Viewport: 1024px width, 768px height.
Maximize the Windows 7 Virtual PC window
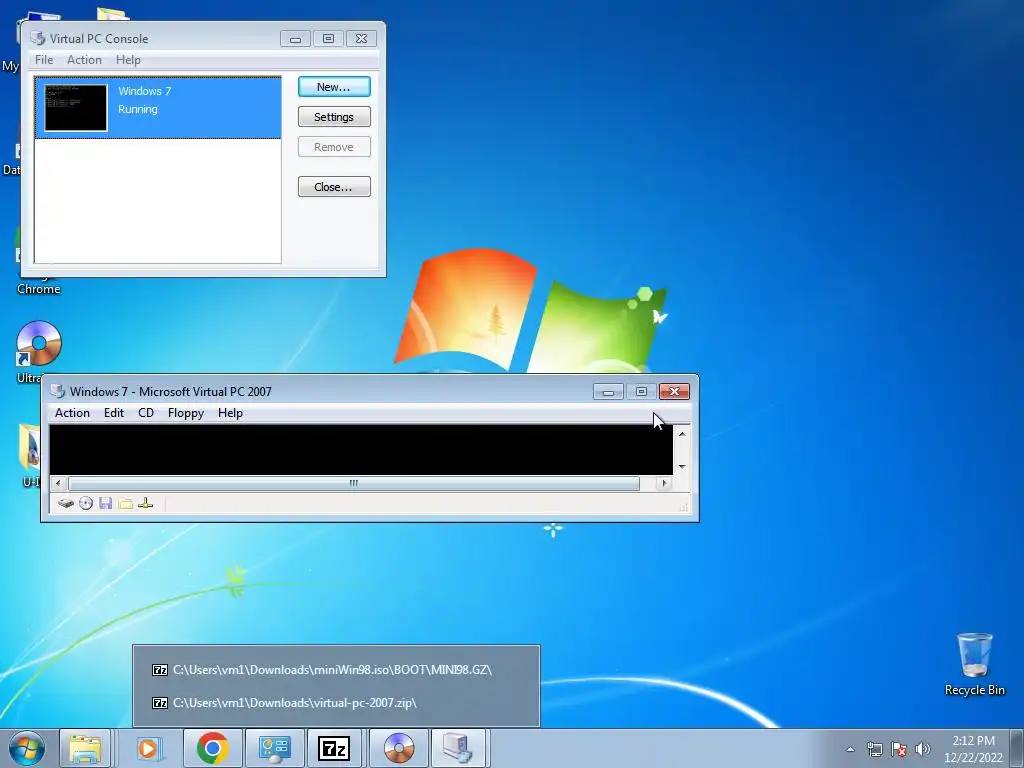tap(641, 391)
